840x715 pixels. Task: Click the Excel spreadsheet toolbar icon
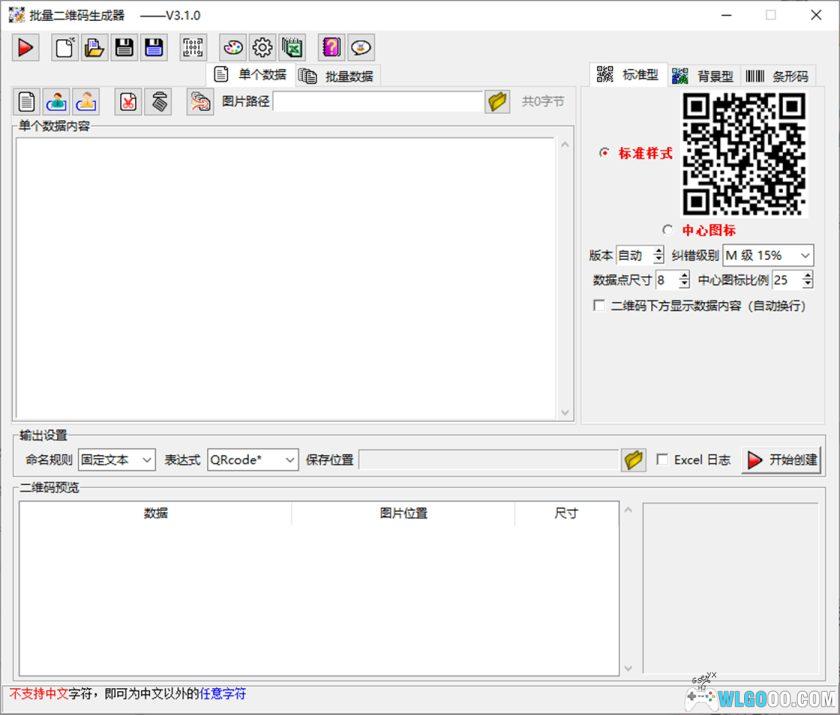coord(290,47)
